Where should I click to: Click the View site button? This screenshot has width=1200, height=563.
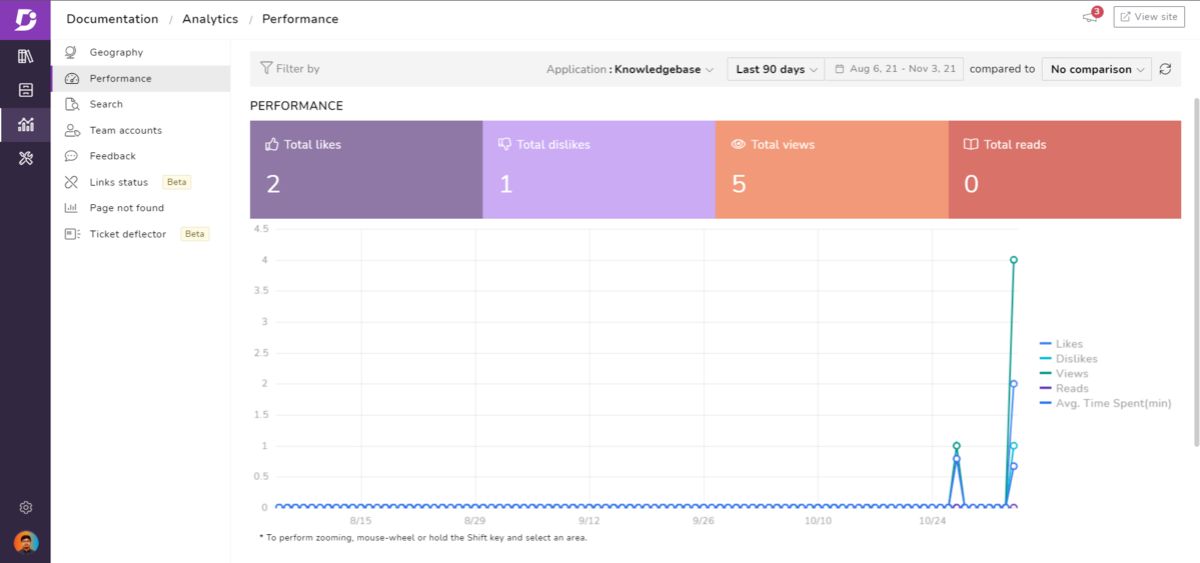1148,17
